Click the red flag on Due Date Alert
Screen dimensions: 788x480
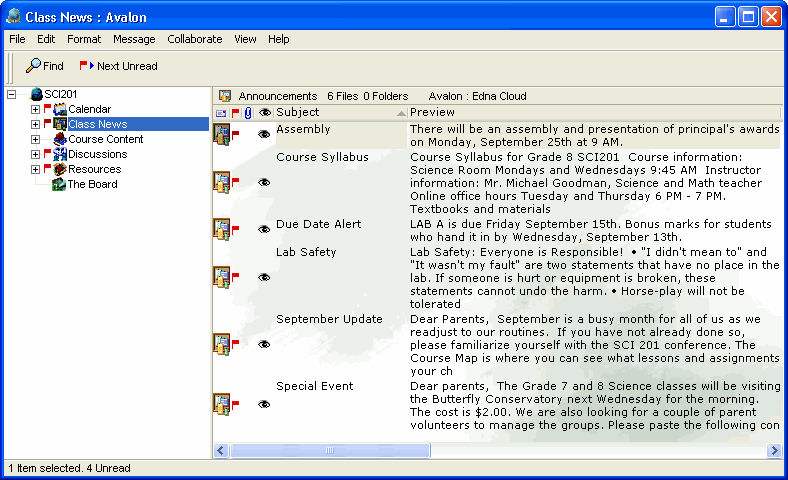[x=236, y=229]
